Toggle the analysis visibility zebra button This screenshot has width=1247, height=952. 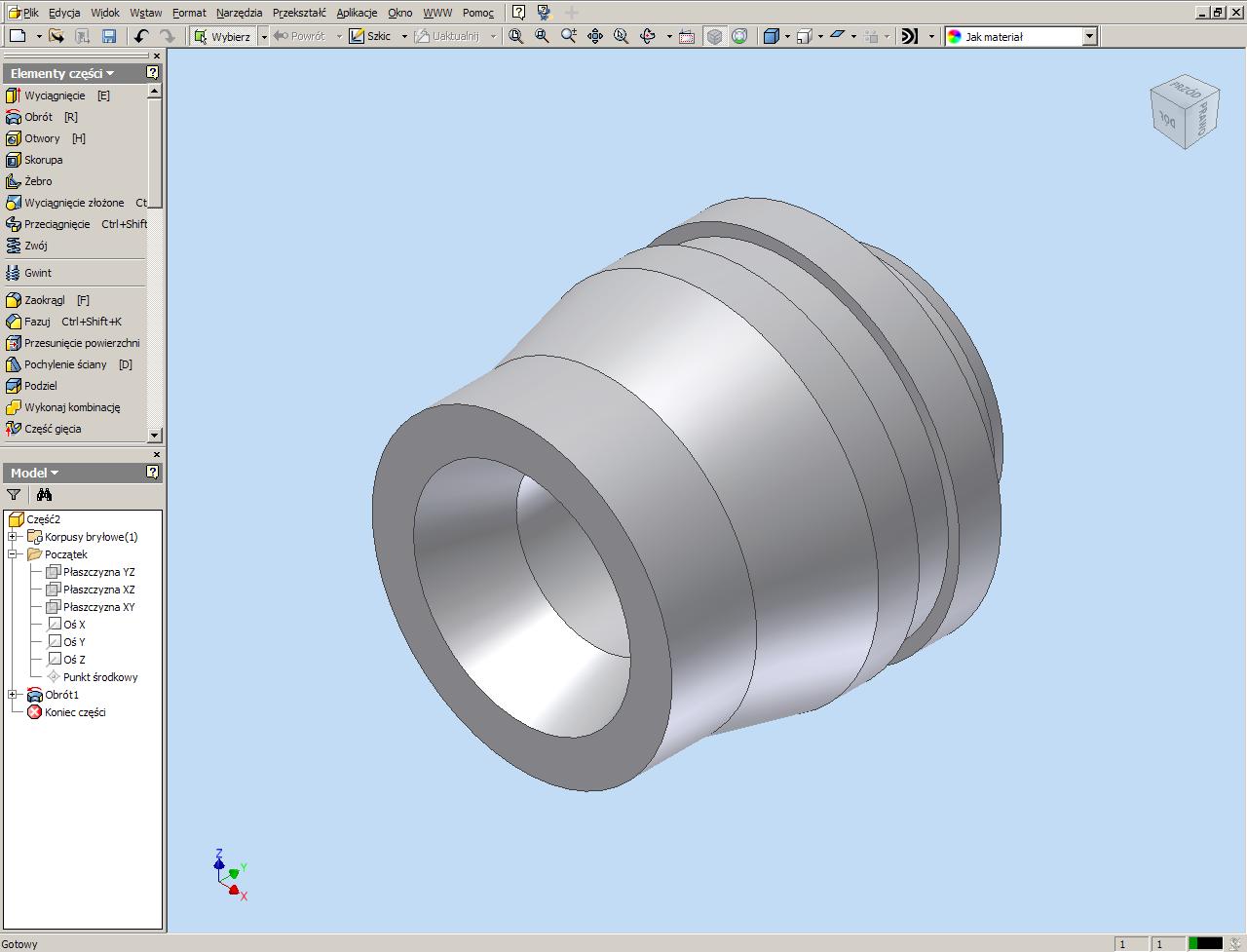click(x=909, y=36)
